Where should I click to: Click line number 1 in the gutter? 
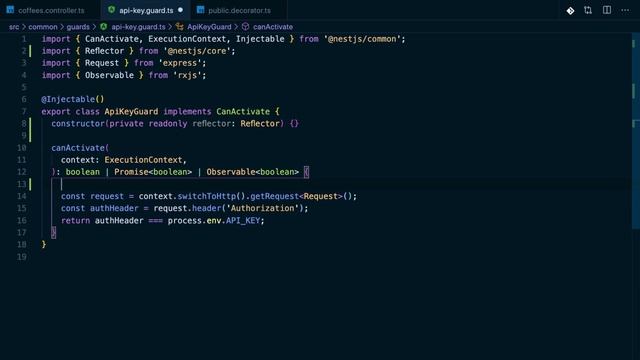pyautogui.click(x=24, y=39)
